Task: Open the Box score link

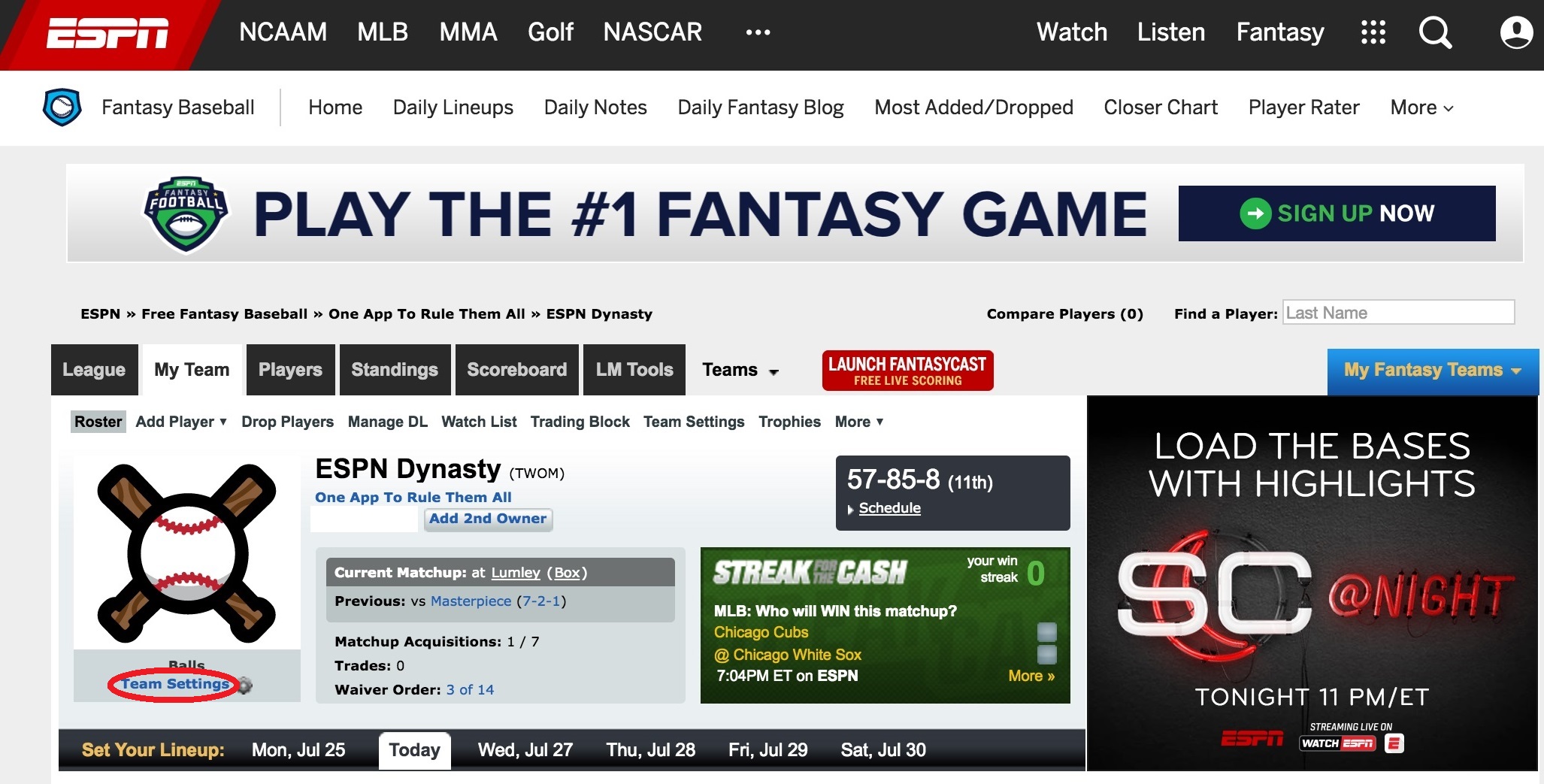Action: [568, 573]
